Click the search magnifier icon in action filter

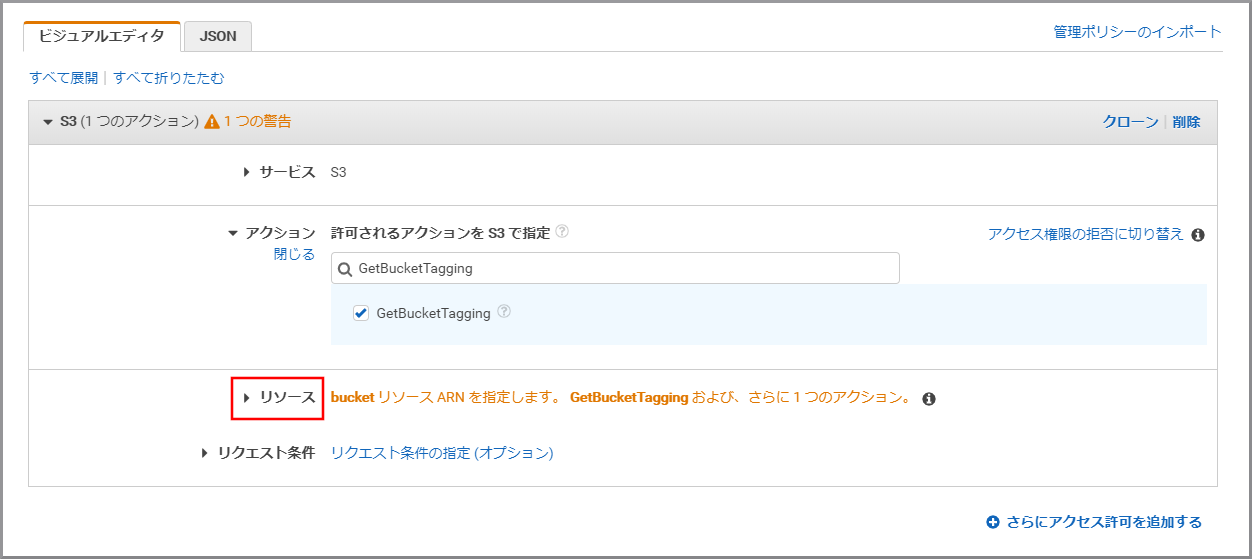345,269
